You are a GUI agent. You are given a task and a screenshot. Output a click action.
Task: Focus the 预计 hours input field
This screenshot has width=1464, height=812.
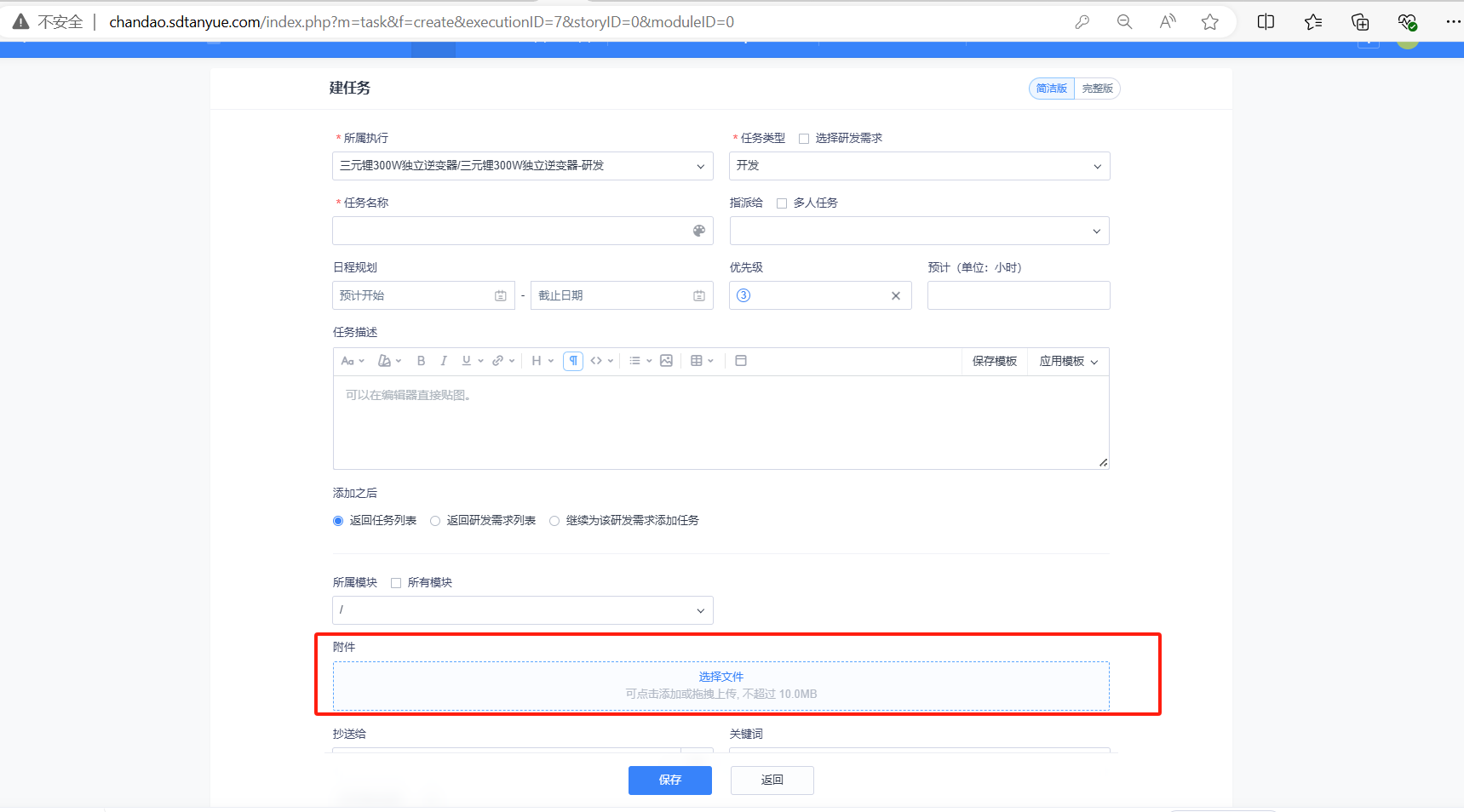(x=1019, y=295)
